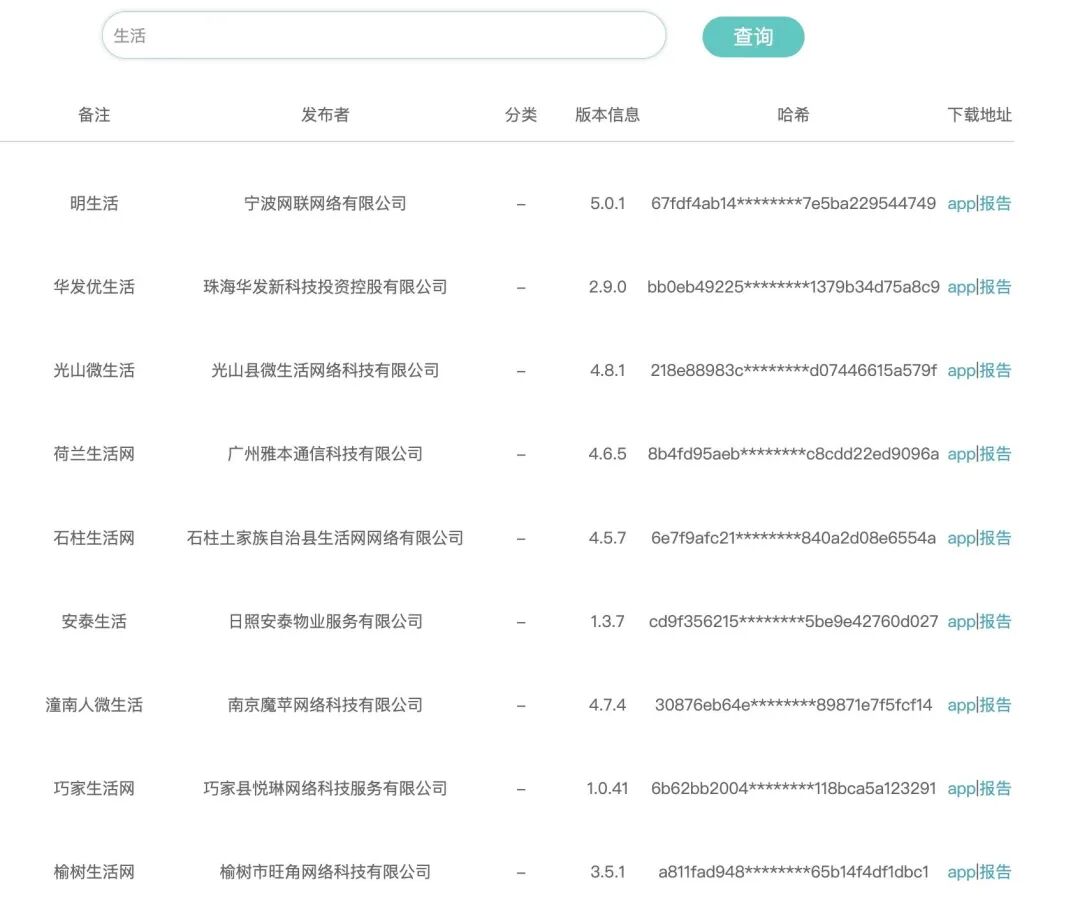Click version 4.6.5

pos(608,454)
